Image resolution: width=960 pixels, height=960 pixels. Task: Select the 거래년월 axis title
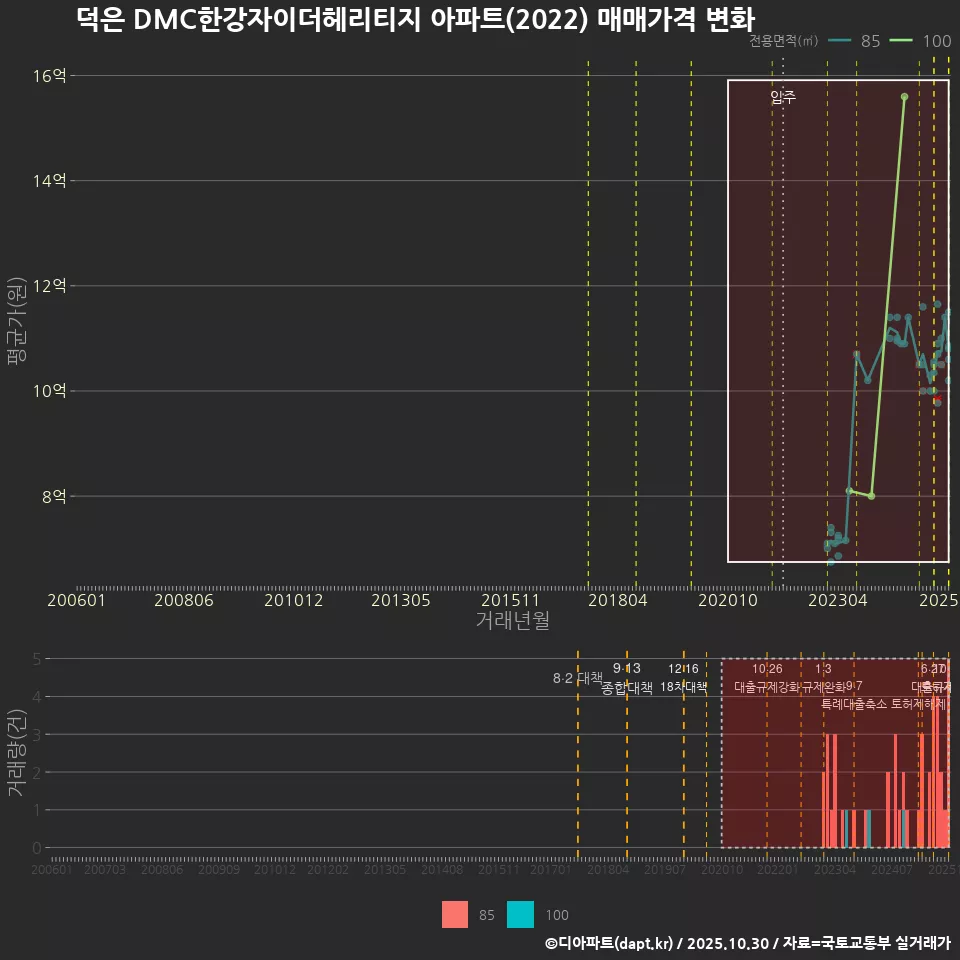point(511,620)
